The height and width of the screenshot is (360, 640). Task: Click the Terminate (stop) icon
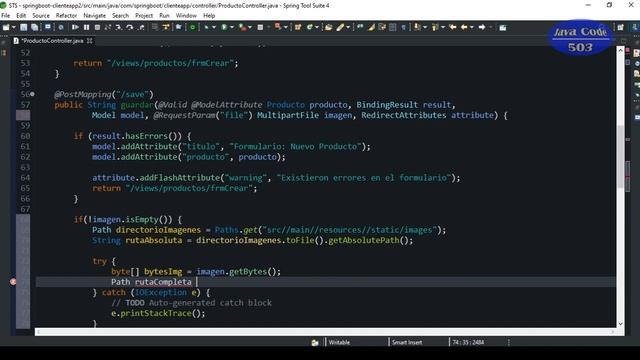coord(97,27)
